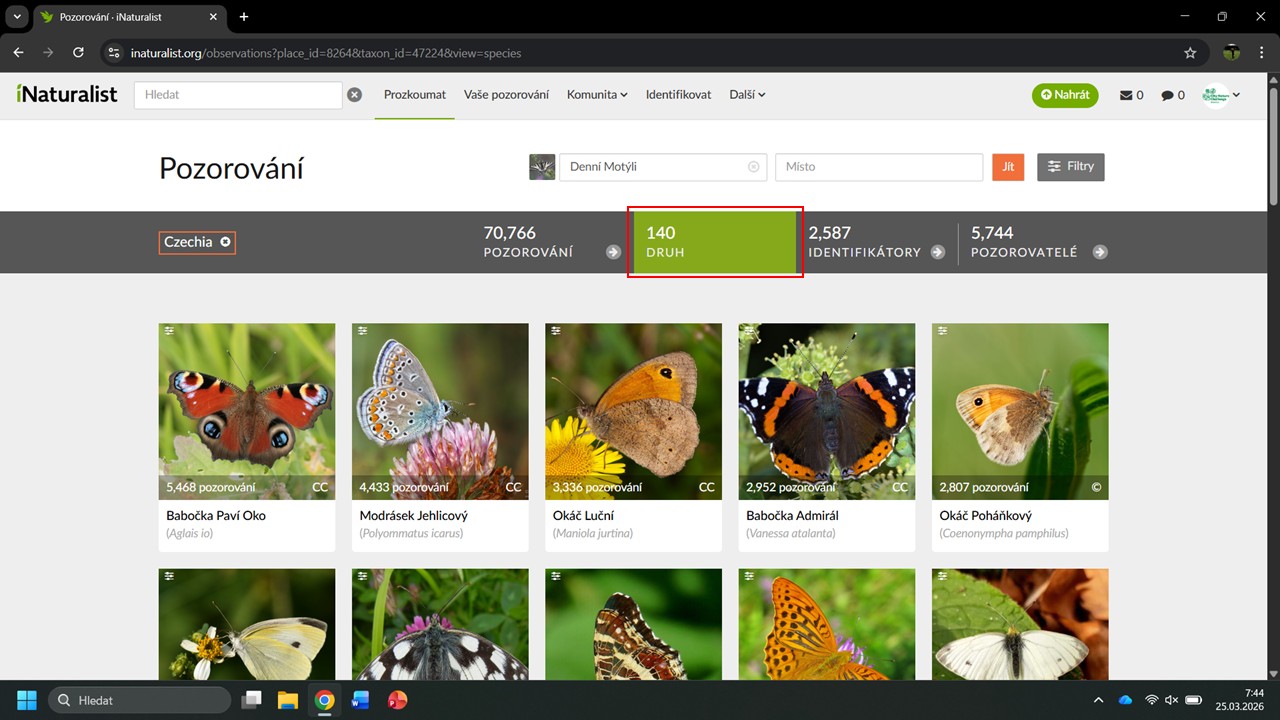
Task: Open Google Chrome from the taskbar
Action: [x=324, y=700]
